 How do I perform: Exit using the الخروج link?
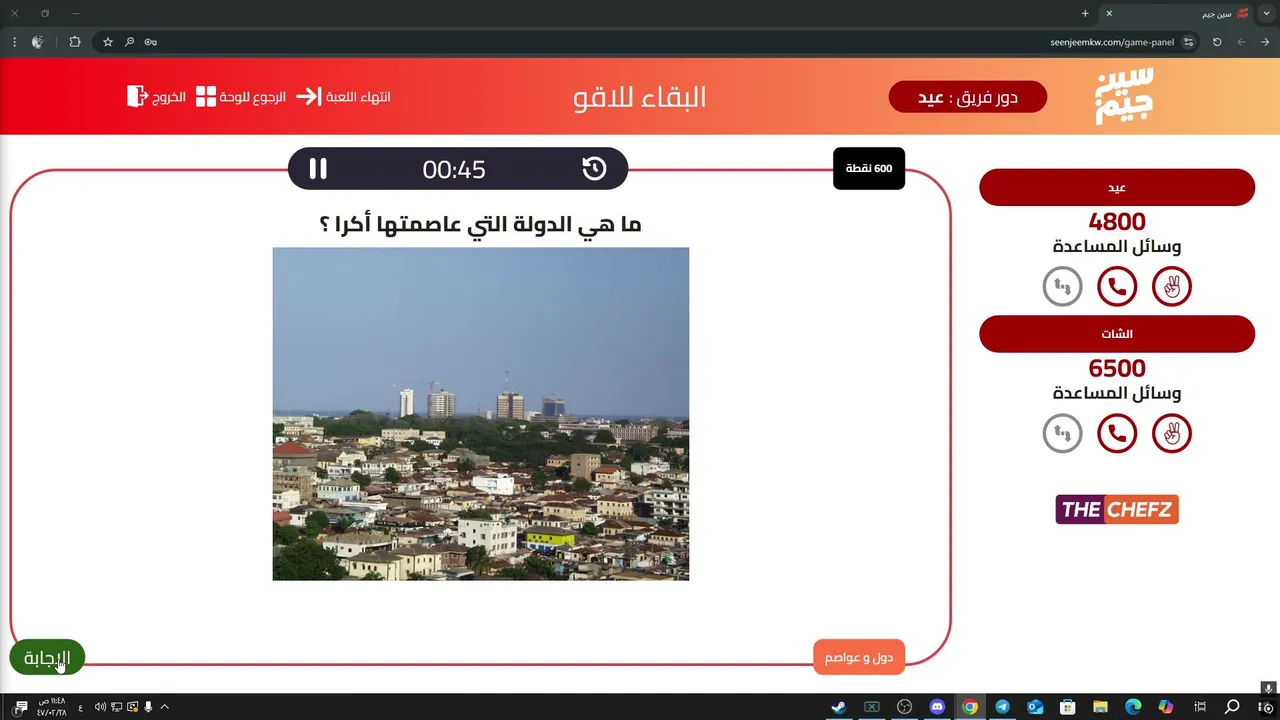click(x=169, y=97)
